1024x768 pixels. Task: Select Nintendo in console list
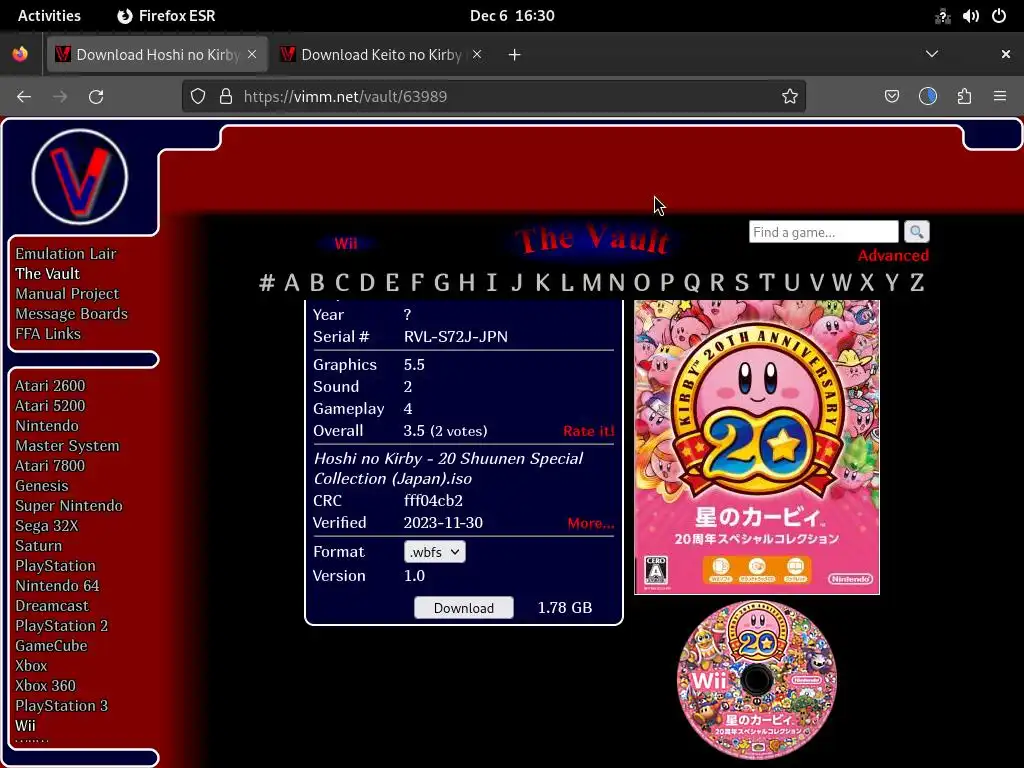coord(47,426)
